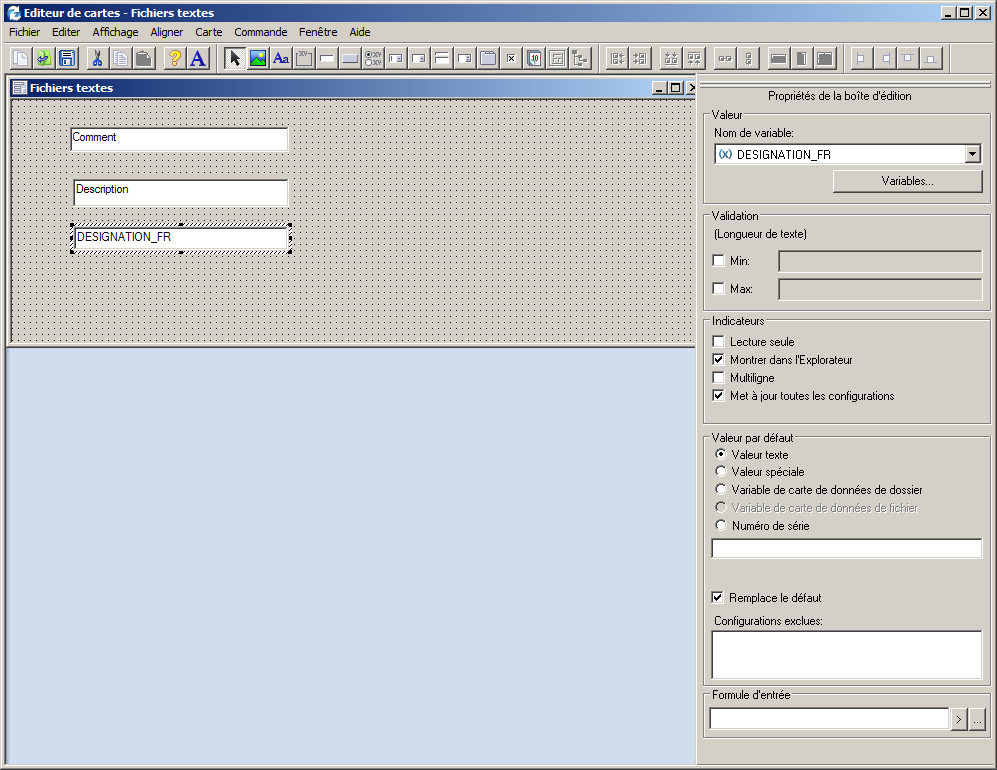
Task: Uncheck Montrer dans l'Explorateur
Action: (719, 359)
